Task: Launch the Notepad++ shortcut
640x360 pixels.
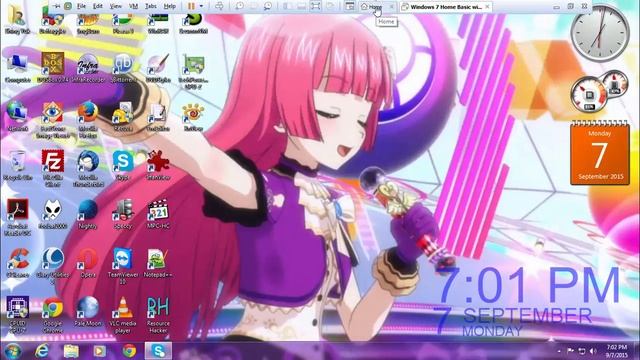Action: (x=158, y=263)
